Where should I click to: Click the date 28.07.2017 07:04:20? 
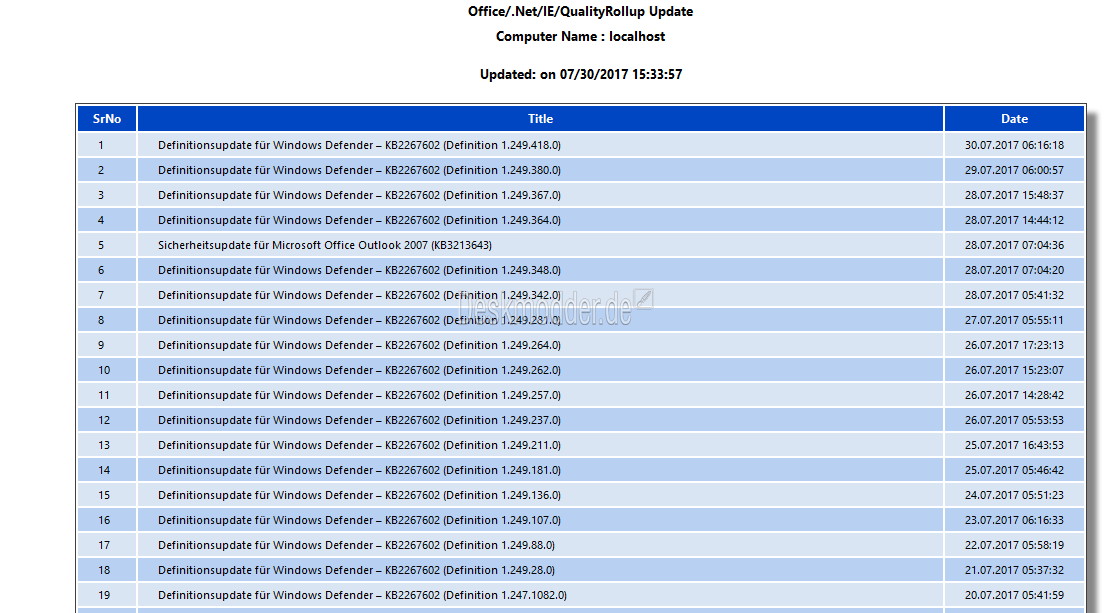click(1014, 270)
